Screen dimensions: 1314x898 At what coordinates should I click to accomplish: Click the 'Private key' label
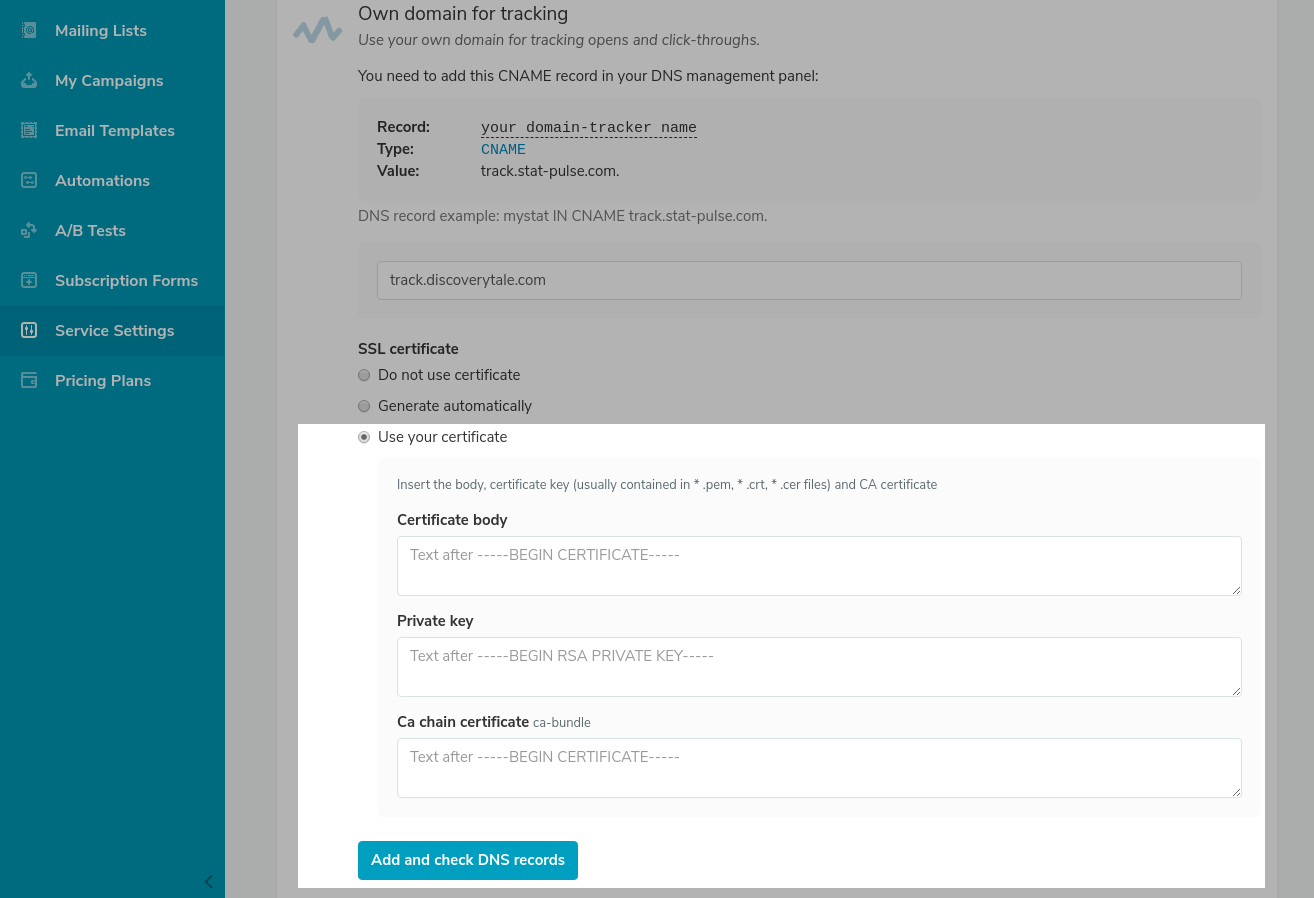(x=435, y=621)
